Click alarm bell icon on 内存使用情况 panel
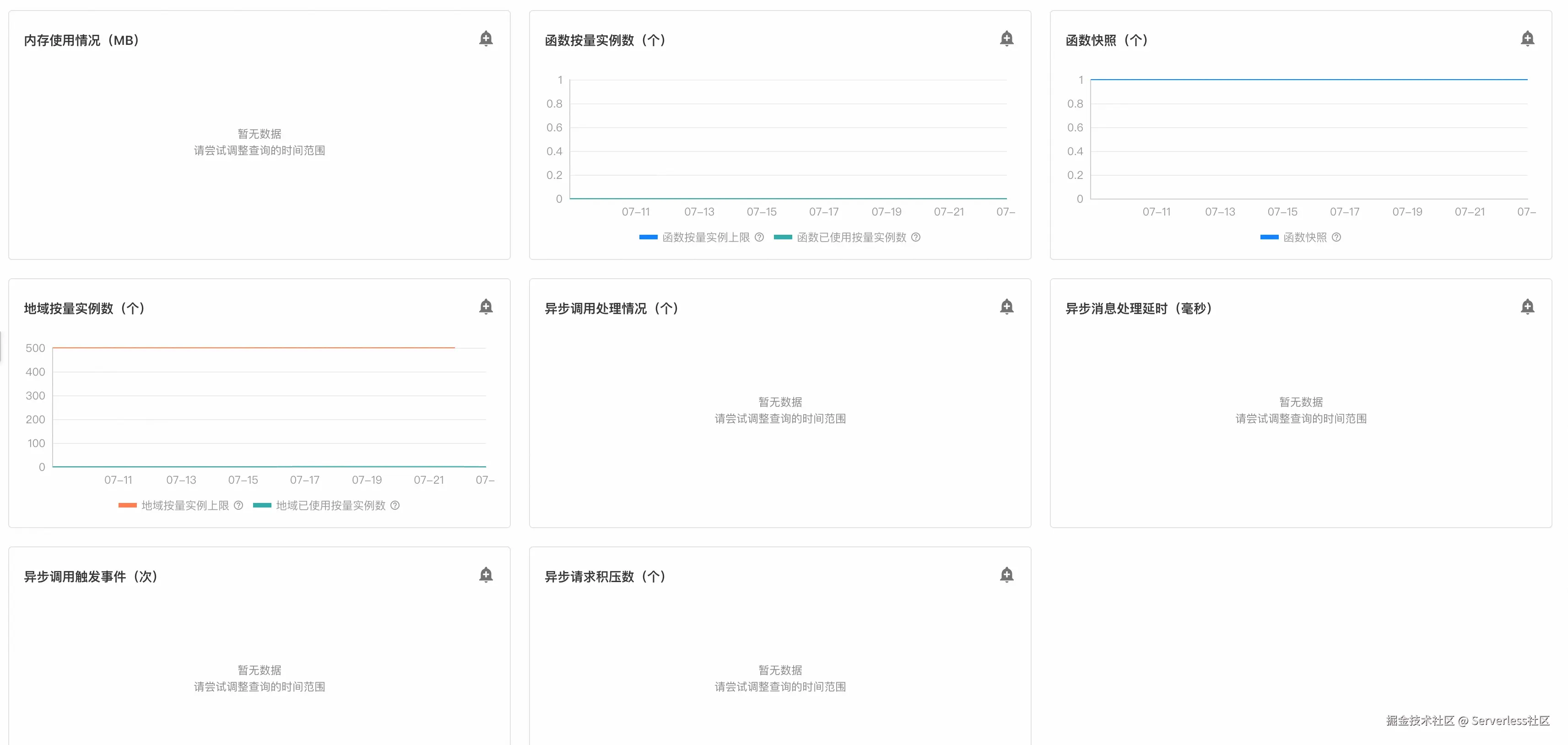The width and height of the screenshot is (1568, 745). (x=486, y=39)
